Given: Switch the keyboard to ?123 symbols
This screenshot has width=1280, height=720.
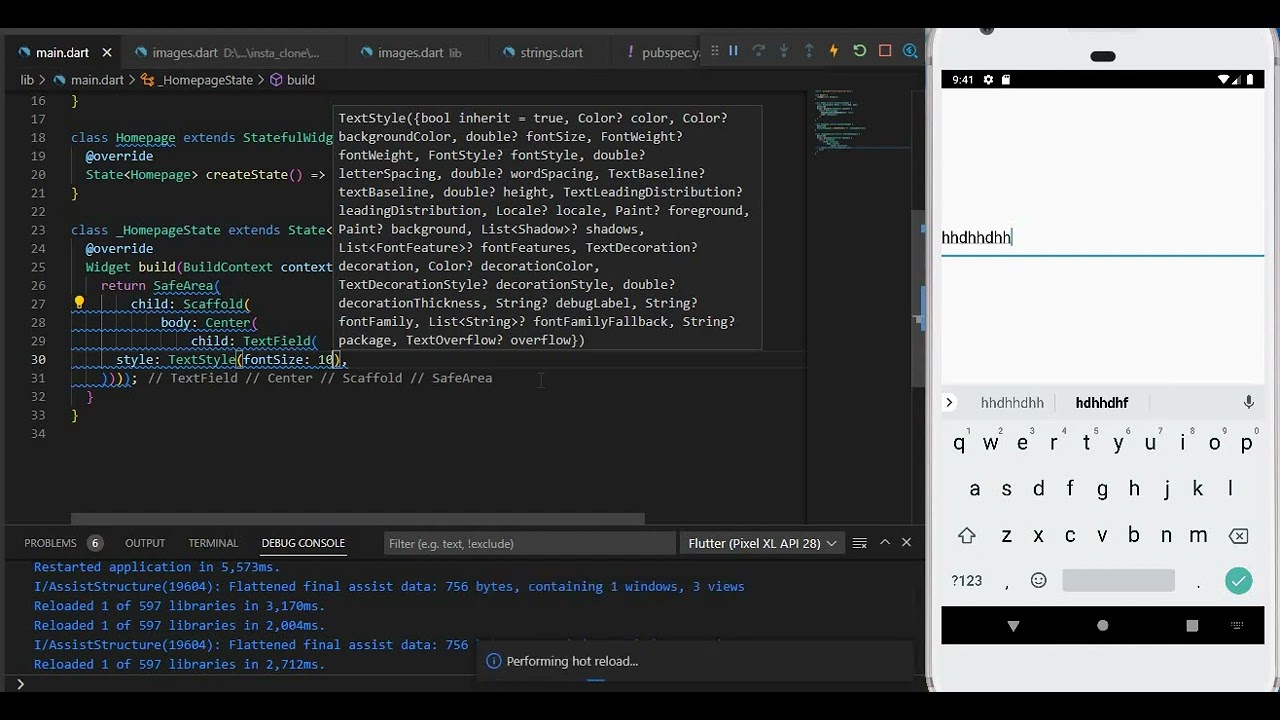Looking at the screenshot, I should (966, 581).
